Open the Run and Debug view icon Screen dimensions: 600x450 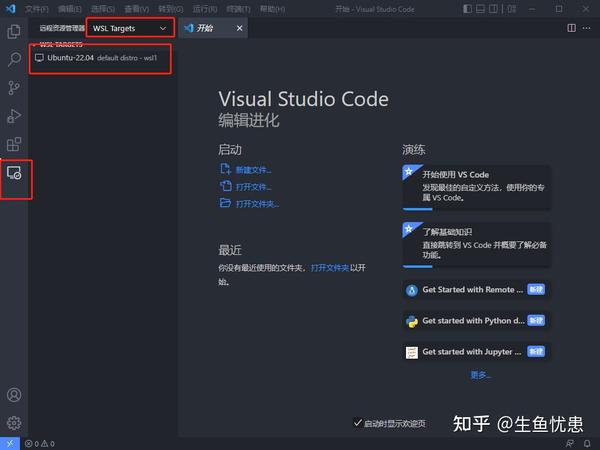tap(14, 116)
